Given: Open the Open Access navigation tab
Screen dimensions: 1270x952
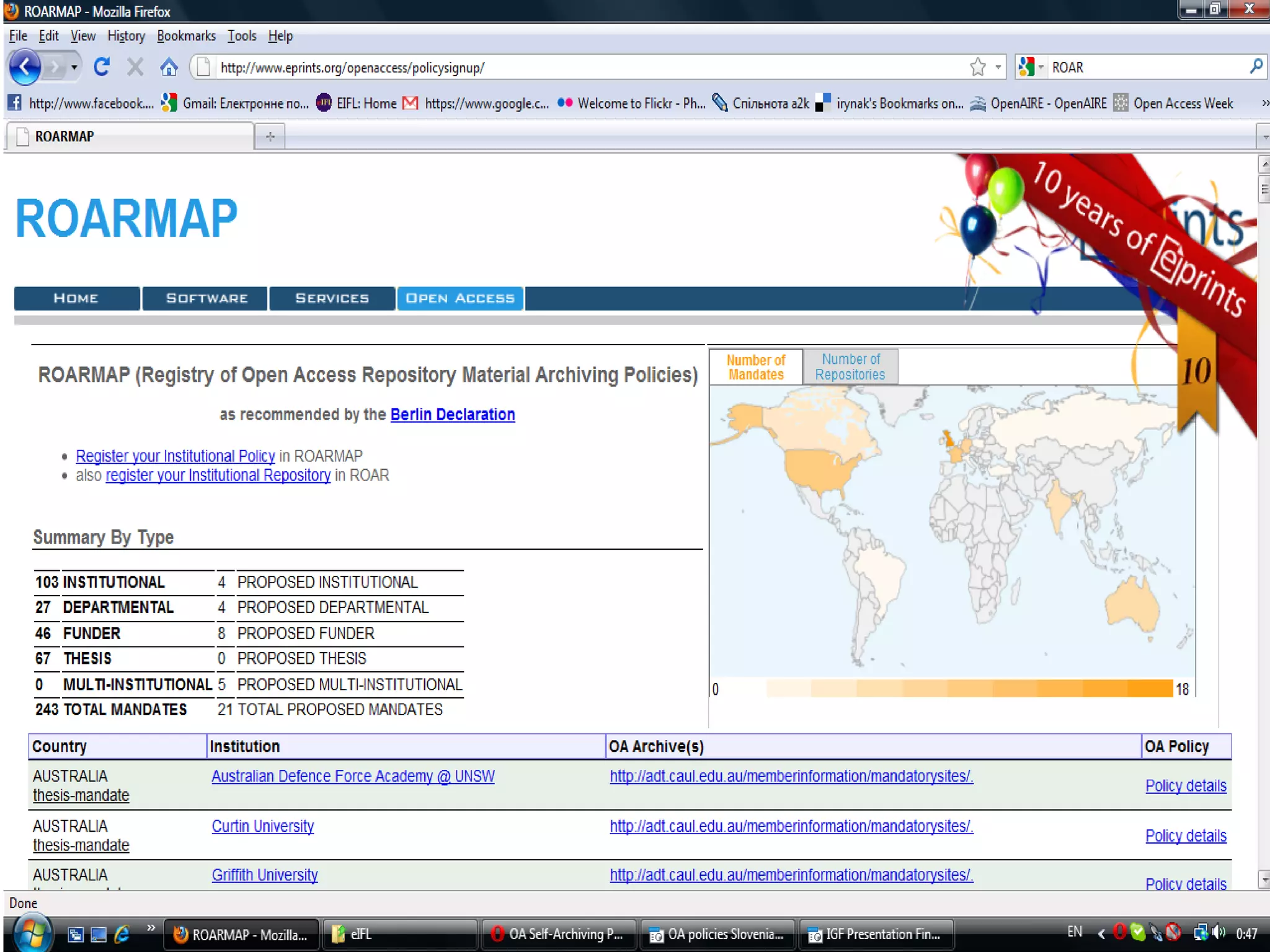Looking at the screenshot, I should (460, 298).
